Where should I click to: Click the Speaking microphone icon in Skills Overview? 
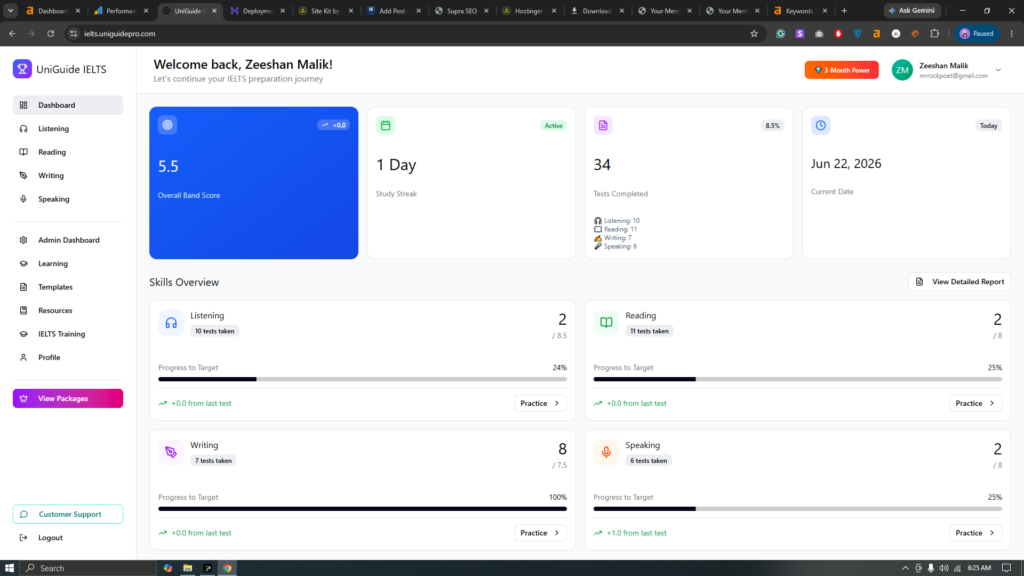coord(606,452)
